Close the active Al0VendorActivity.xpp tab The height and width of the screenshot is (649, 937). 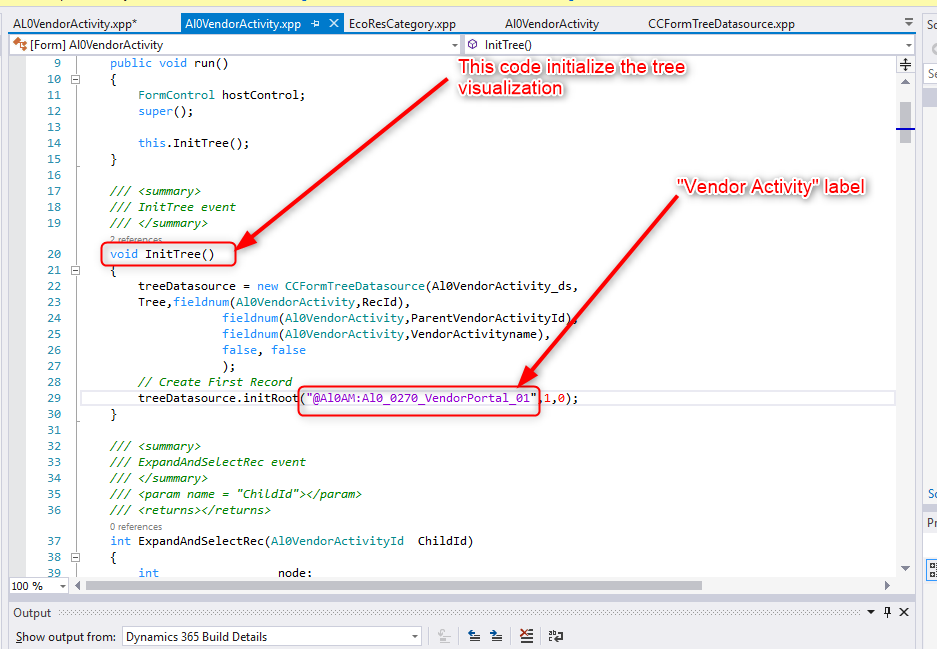coord(334,23)
